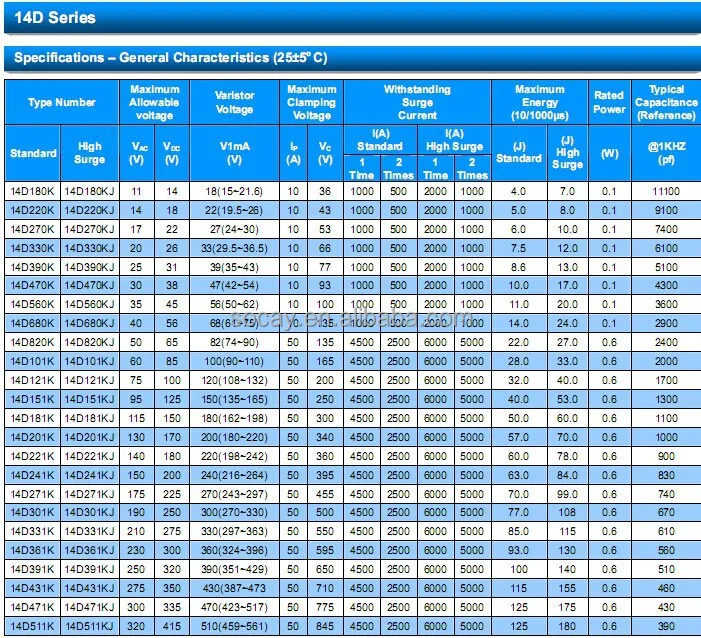Click the Maximum Clamping Voltage header

coord(311,102)
